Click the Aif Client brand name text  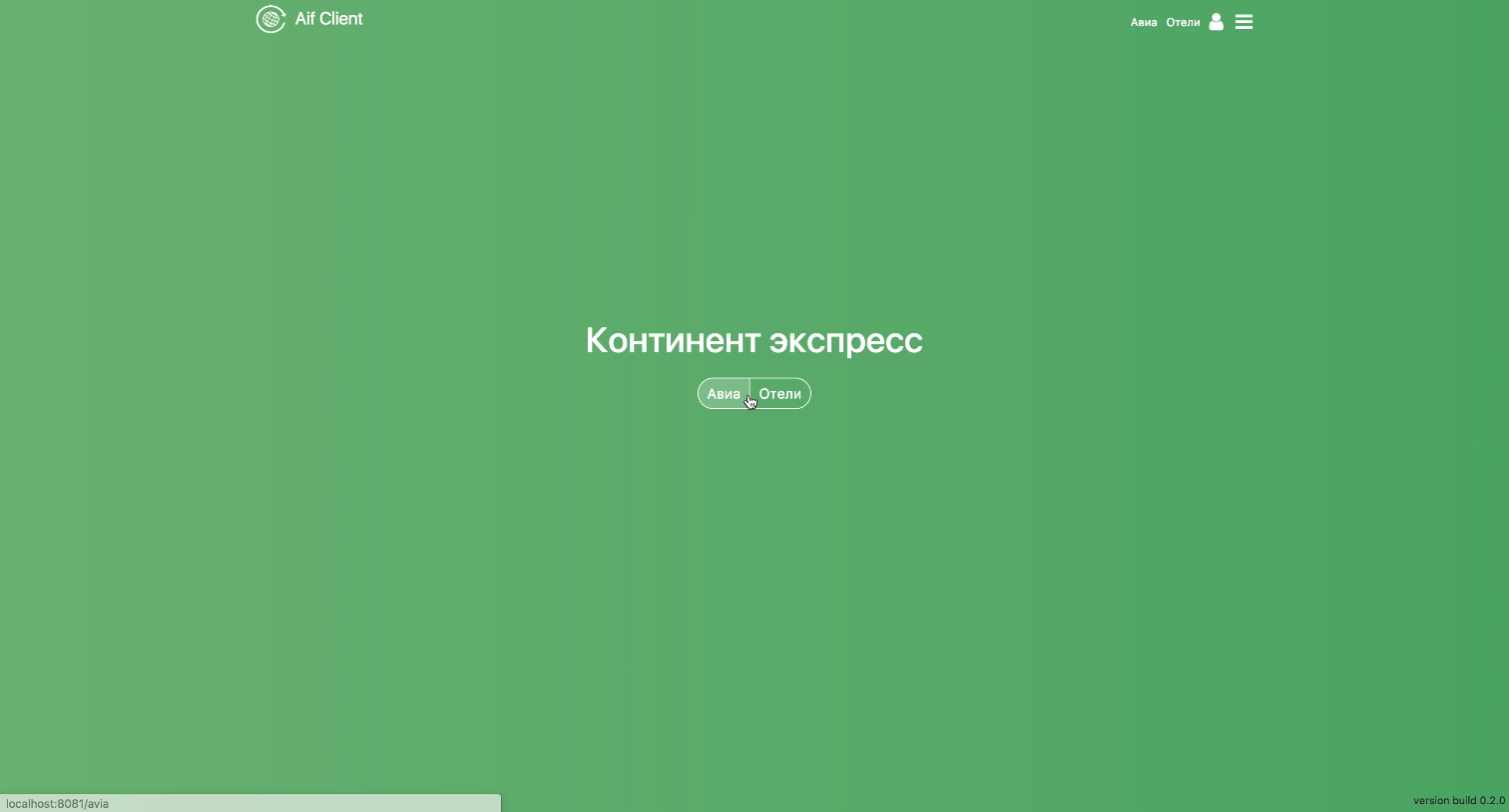(x=329, y=19)
